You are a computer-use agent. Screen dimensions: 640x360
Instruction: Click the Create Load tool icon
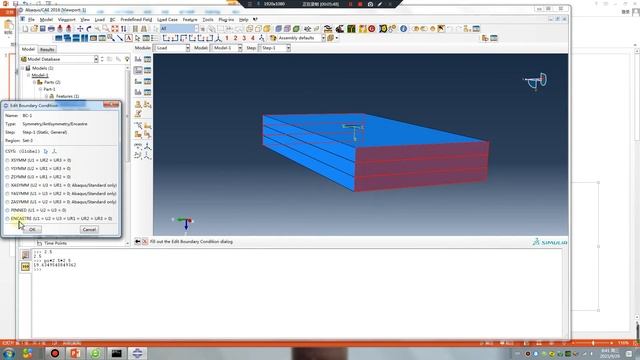[138, 60]
